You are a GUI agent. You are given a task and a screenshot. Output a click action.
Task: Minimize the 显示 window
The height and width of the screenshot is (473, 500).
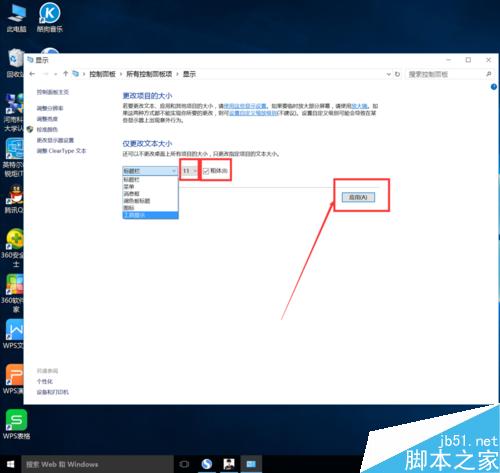point(449,60)
